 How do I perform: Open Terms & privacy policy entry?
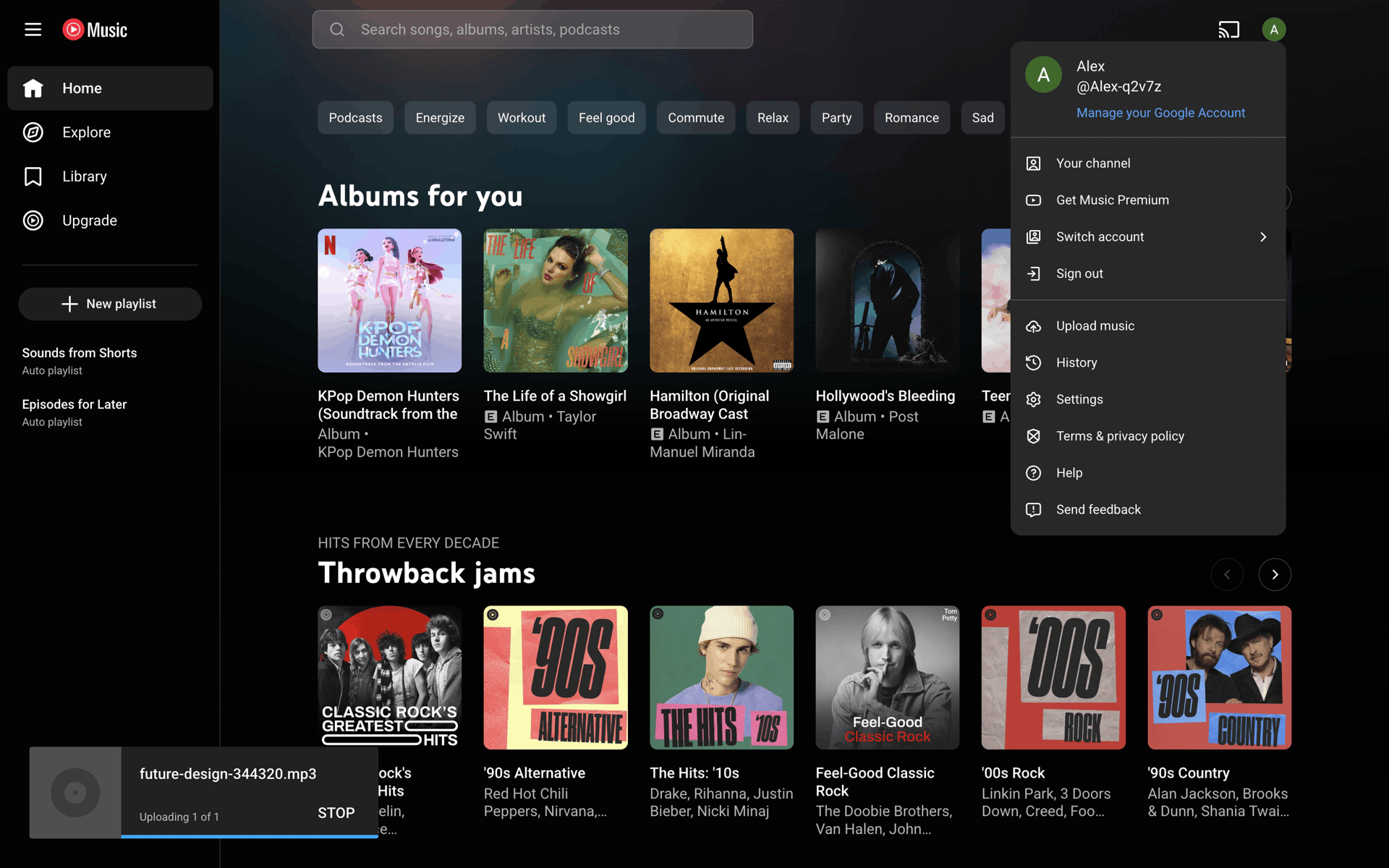pos(1148,436)
